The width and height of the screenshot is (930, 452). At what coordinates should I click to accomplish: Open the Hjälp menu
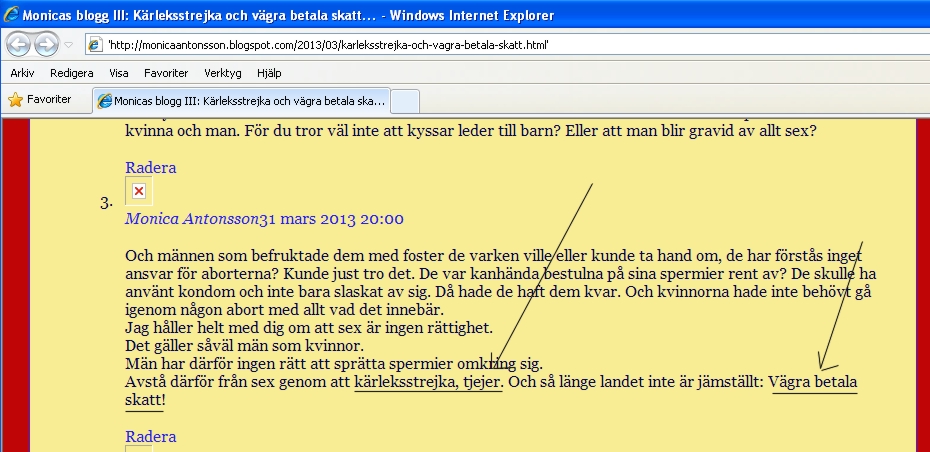269,73
